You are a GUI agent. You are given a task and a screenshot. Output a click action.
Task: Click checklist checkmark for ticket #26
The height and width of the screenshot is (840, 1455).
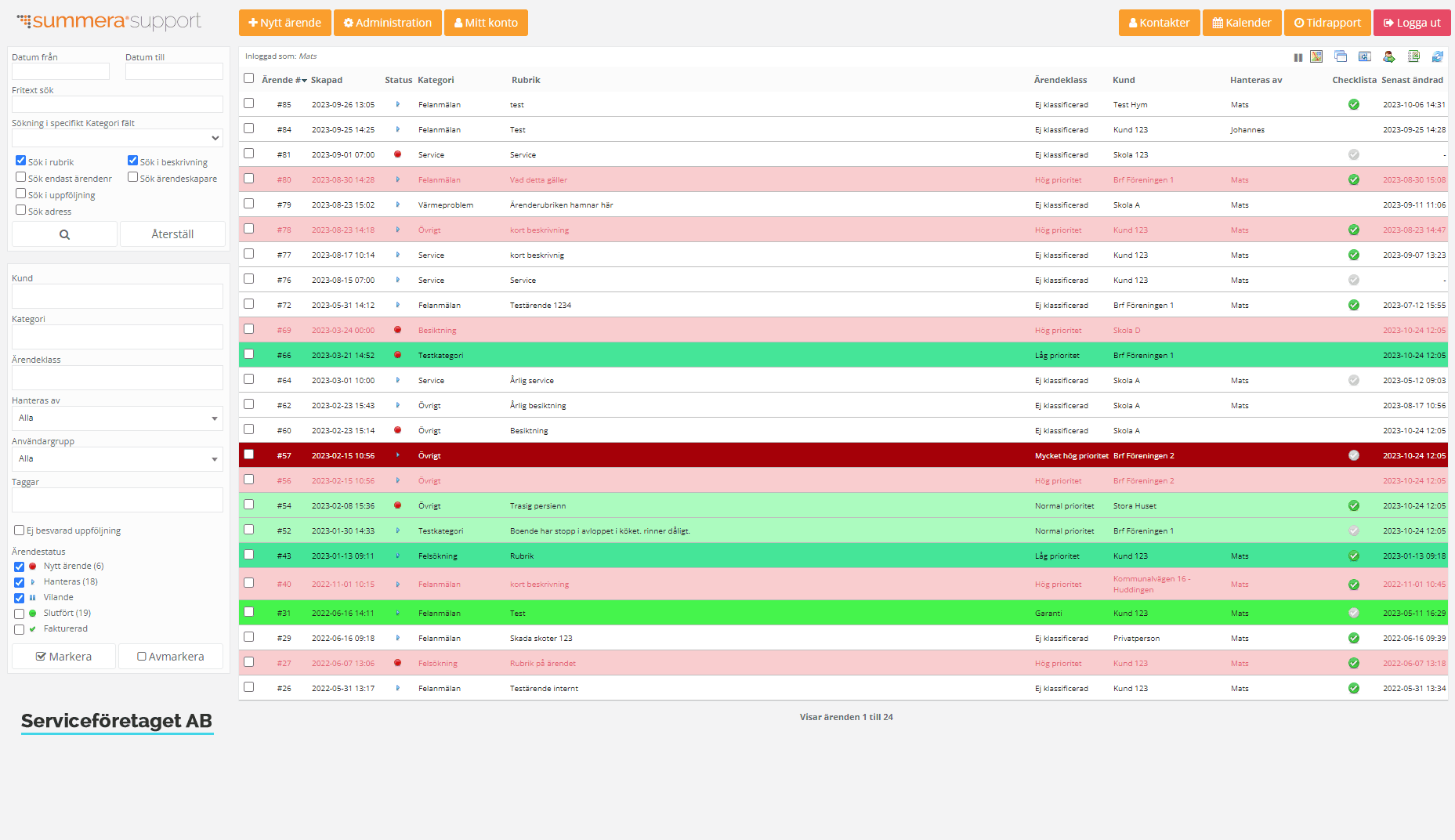[1354, 688]
